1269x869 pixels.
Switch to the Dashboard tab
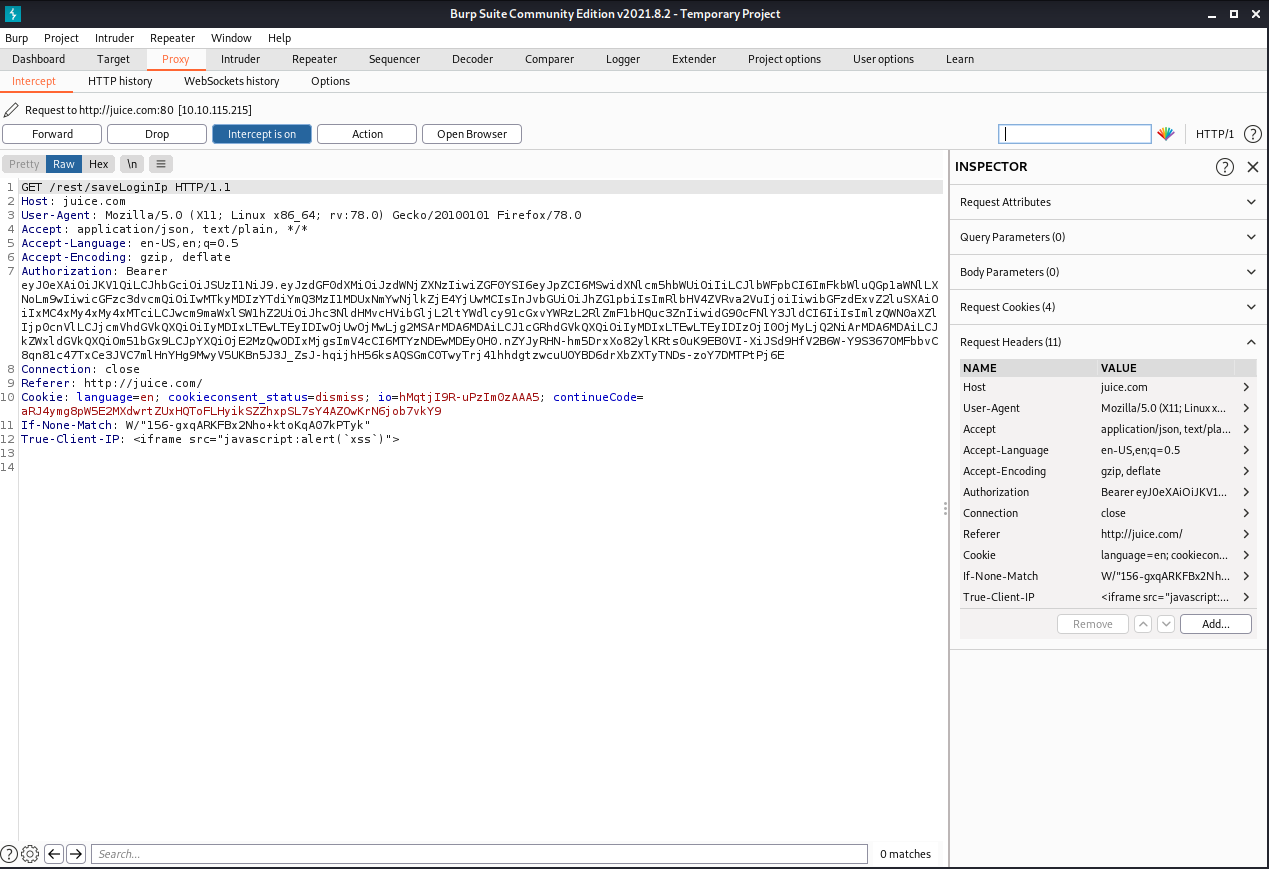coord(39,59)
